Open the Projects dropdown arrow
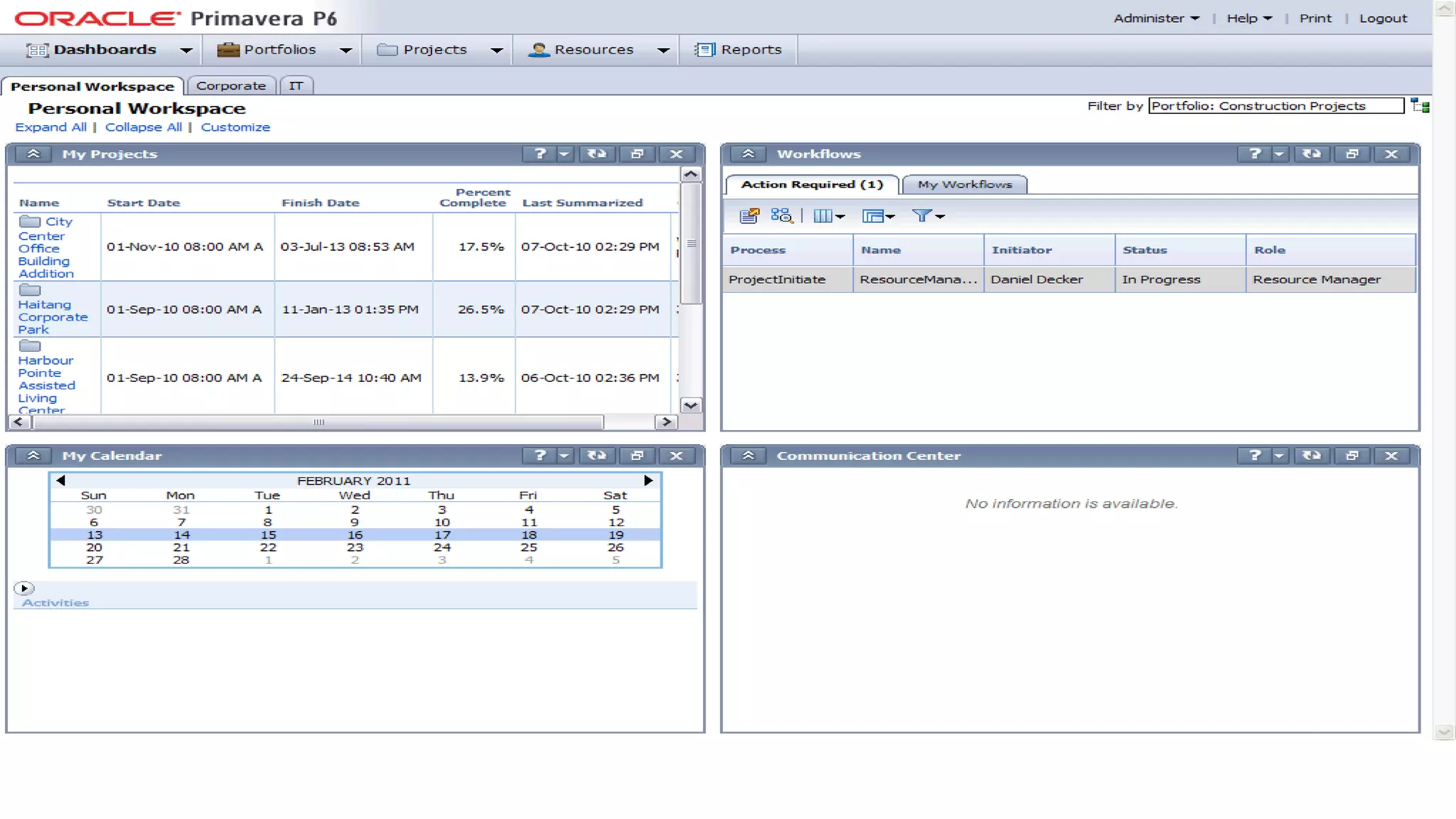 click(497, 50)
